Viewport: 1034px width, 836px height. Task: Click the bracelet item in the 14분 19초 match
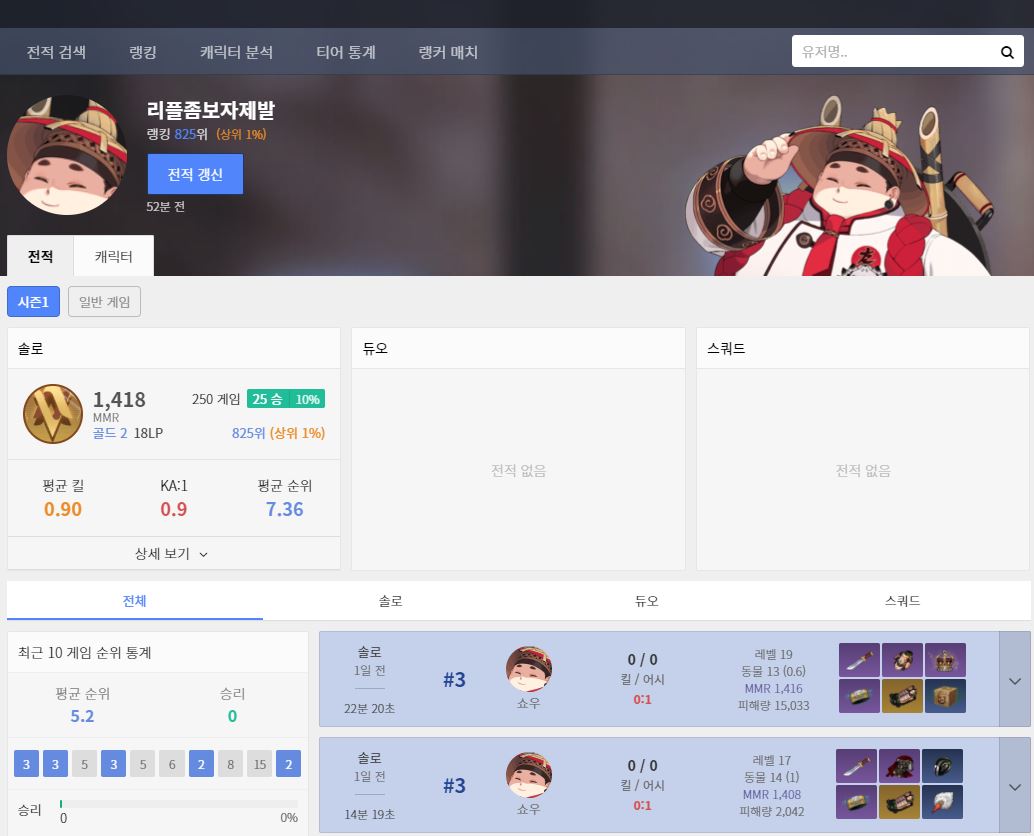pos(856,802)
